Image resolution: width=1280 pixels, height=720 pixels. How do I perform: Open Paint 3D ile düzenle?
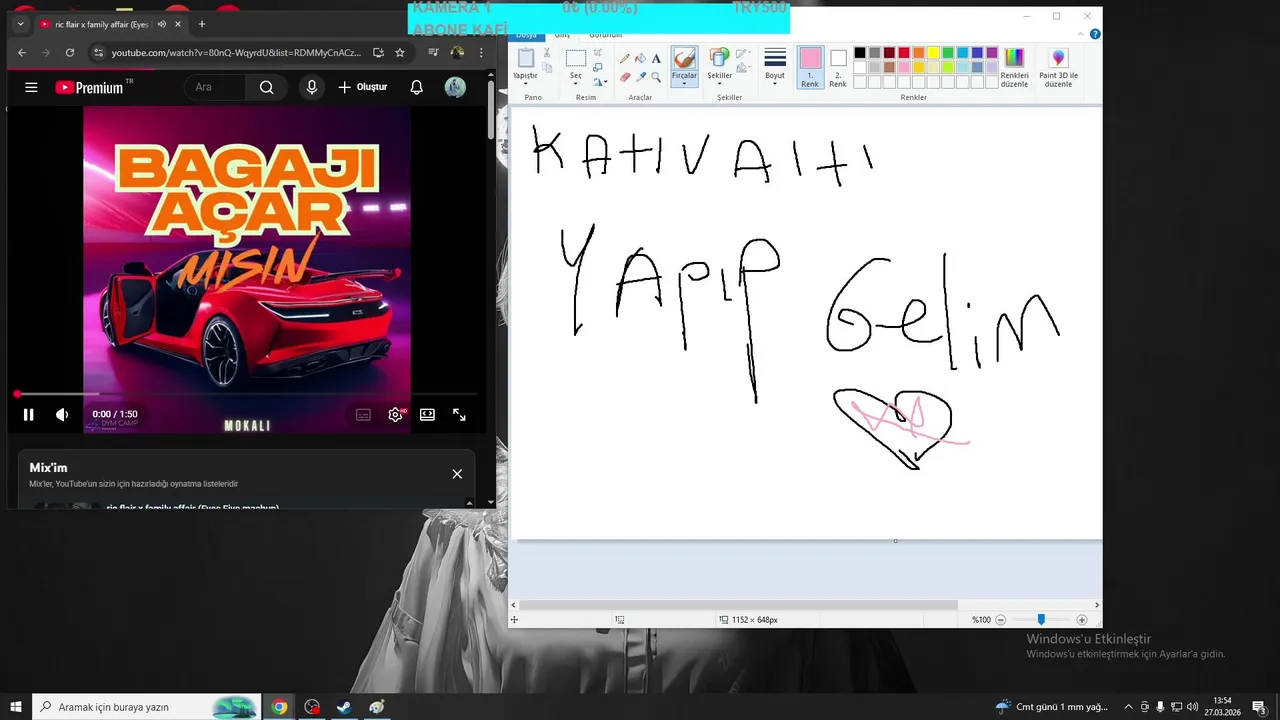click(1058, 67)
